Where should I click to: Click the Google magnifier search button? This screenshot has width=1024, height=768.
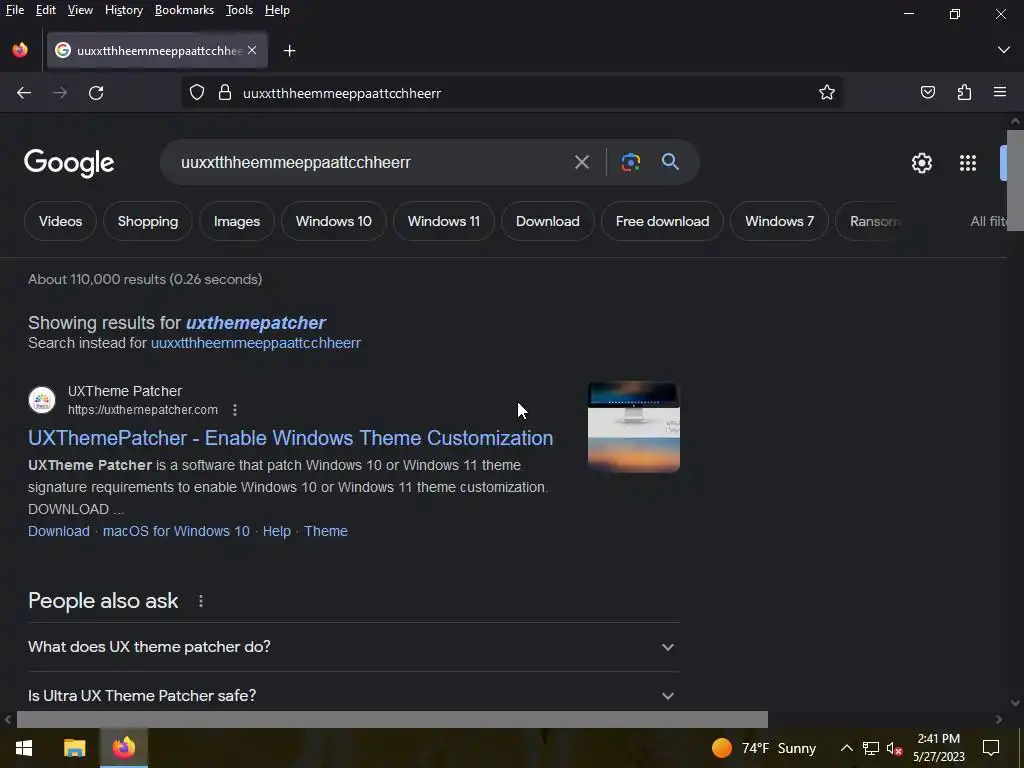[x=670, y=162]
